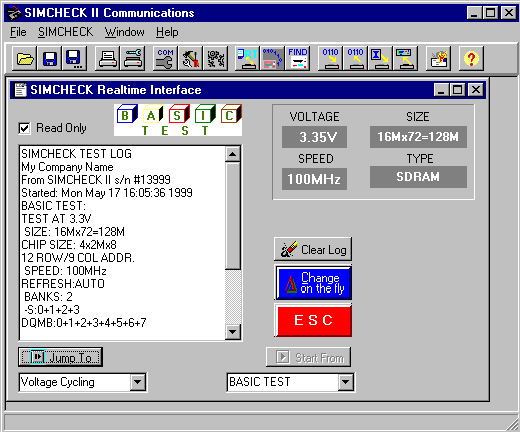The image size is (520, 432).
Task: Click the log scrollbar down arrow
Action: (233, 332)
